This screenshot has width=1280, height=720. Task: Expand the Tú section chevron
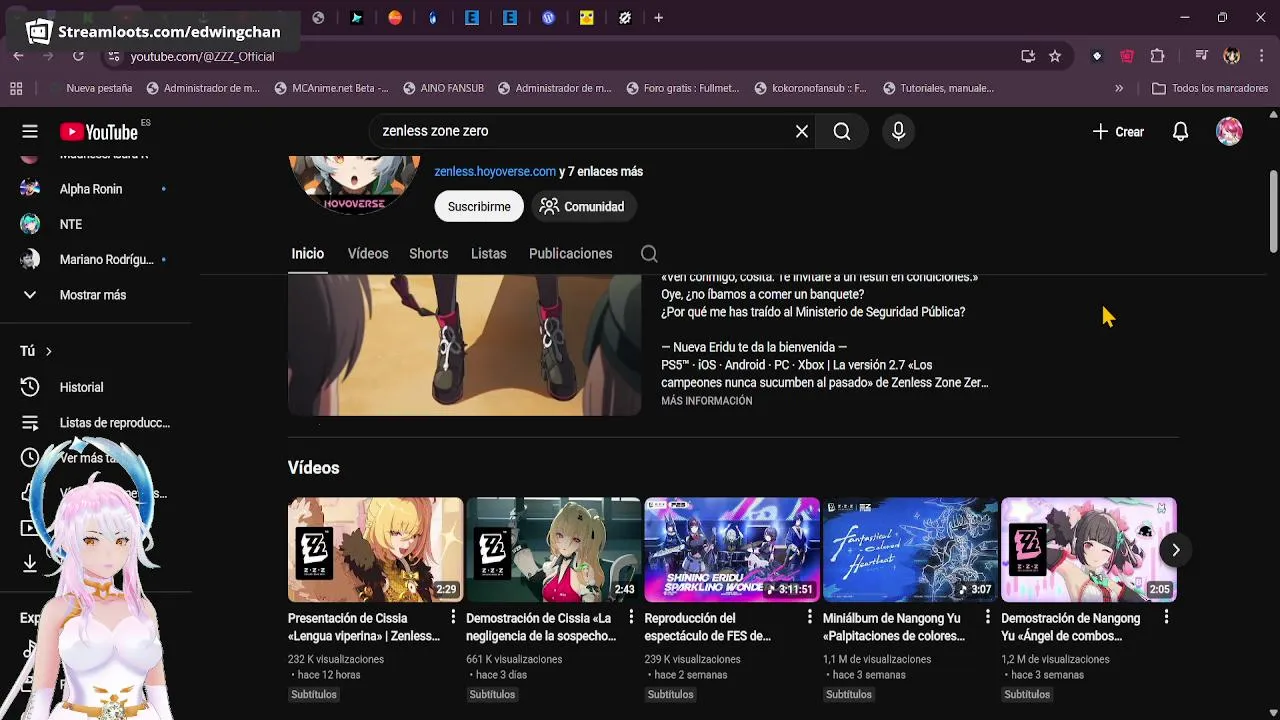tap(48, 351)
